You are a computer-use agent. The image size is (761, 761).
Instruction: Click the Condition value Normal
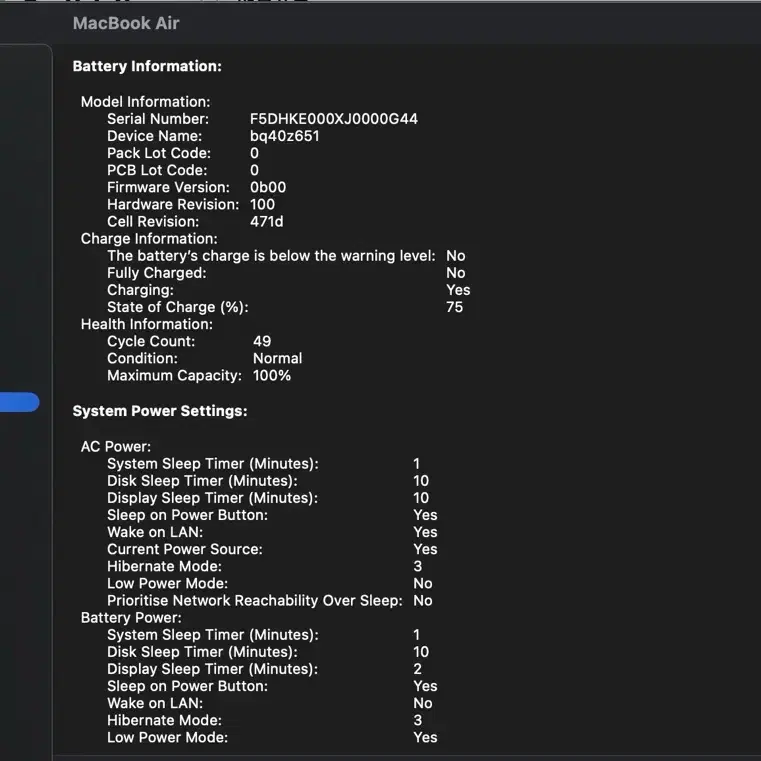(x=278, y=359)
